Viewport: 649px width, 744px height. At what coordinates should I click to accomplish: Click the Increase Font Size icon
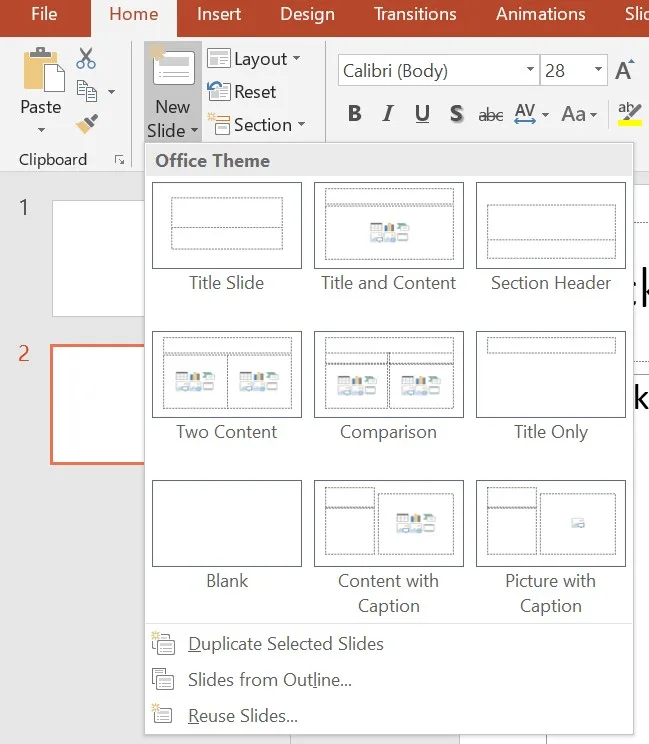(624, 70)
